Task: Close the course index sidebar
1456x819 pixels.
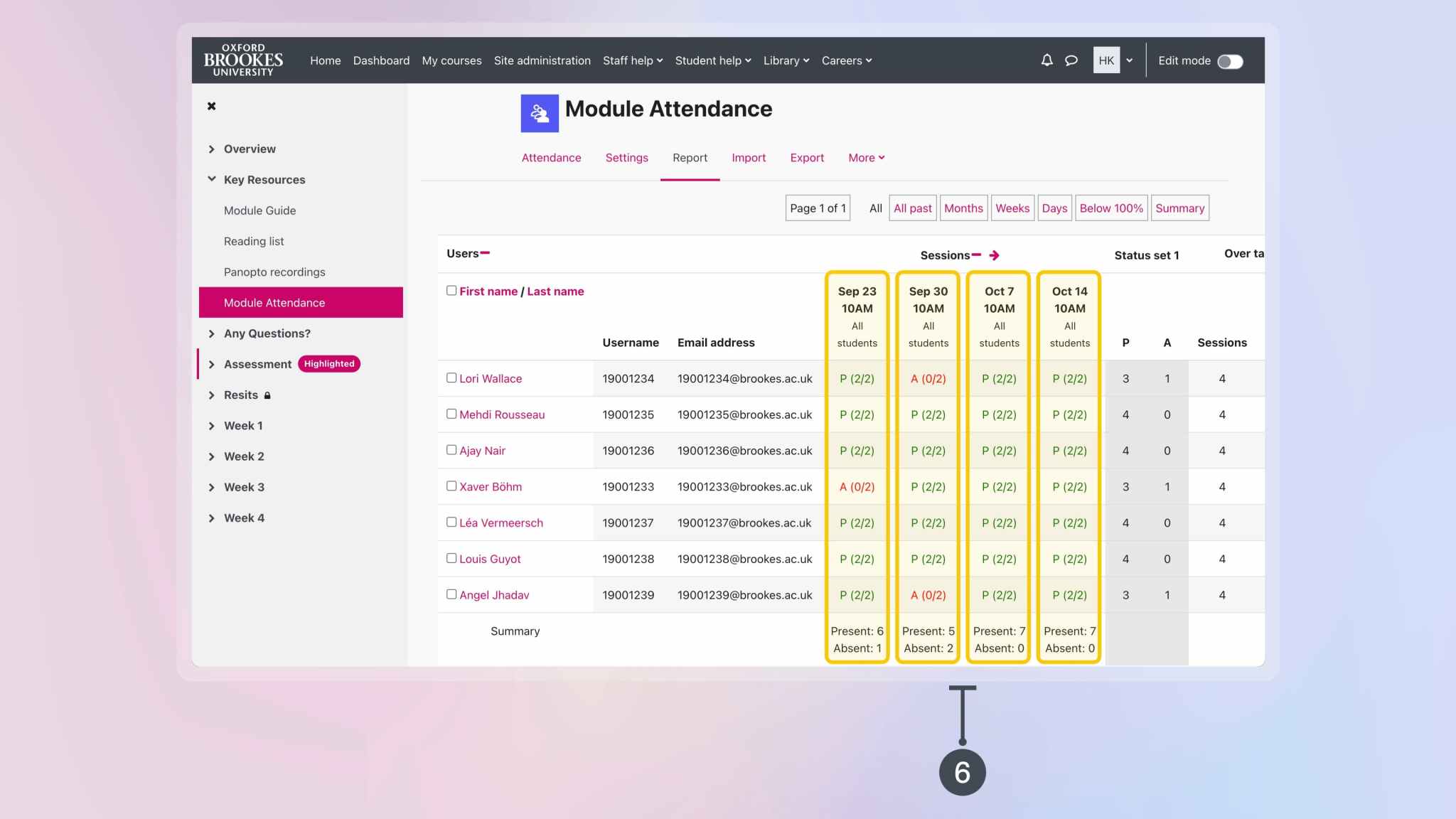Action: coord(211,106)
